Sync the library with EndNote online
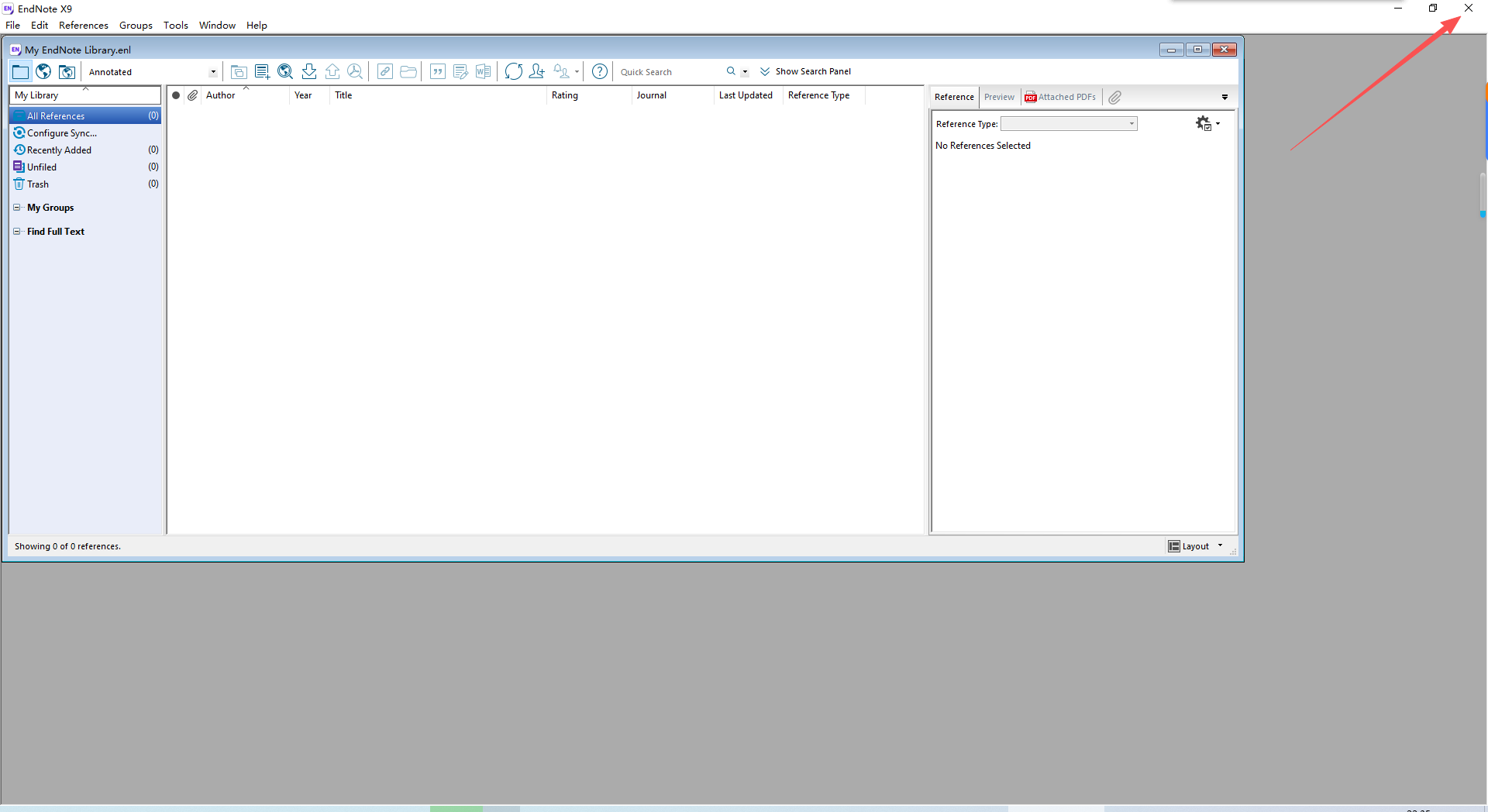Viewport: 1488px width, 812px height. pyautogui.click(x=514, y=71)
